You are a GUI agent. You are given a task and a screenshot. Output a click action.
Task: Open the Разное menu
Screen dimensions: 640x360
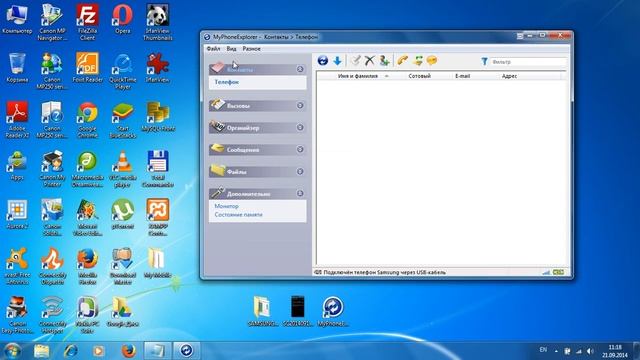(x=251, y=49)
